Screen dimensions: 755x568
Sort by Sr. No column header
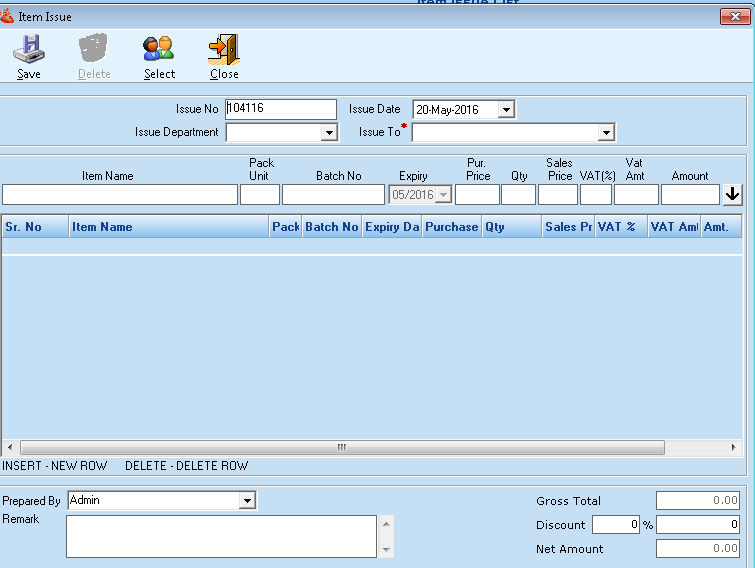click(35, 227)
